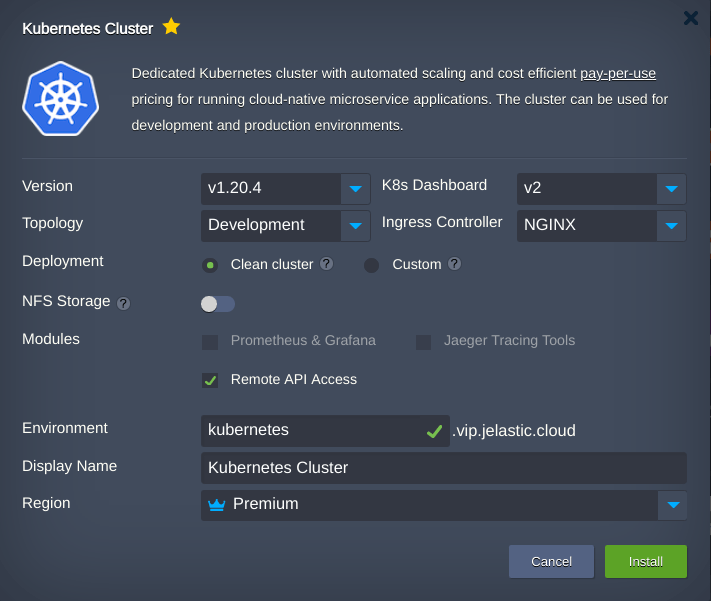Click the Version label
The image size is (711, 601).
[47, 186]
